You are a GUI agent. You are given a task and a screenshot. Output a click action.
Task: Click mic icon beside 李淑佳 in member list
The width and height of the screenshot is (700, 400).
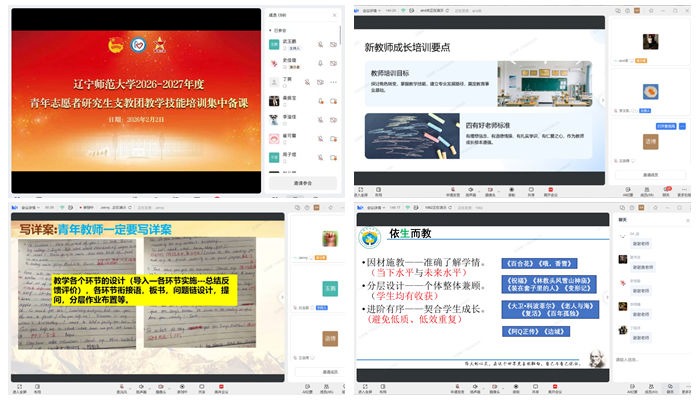(x=321, y=119)
